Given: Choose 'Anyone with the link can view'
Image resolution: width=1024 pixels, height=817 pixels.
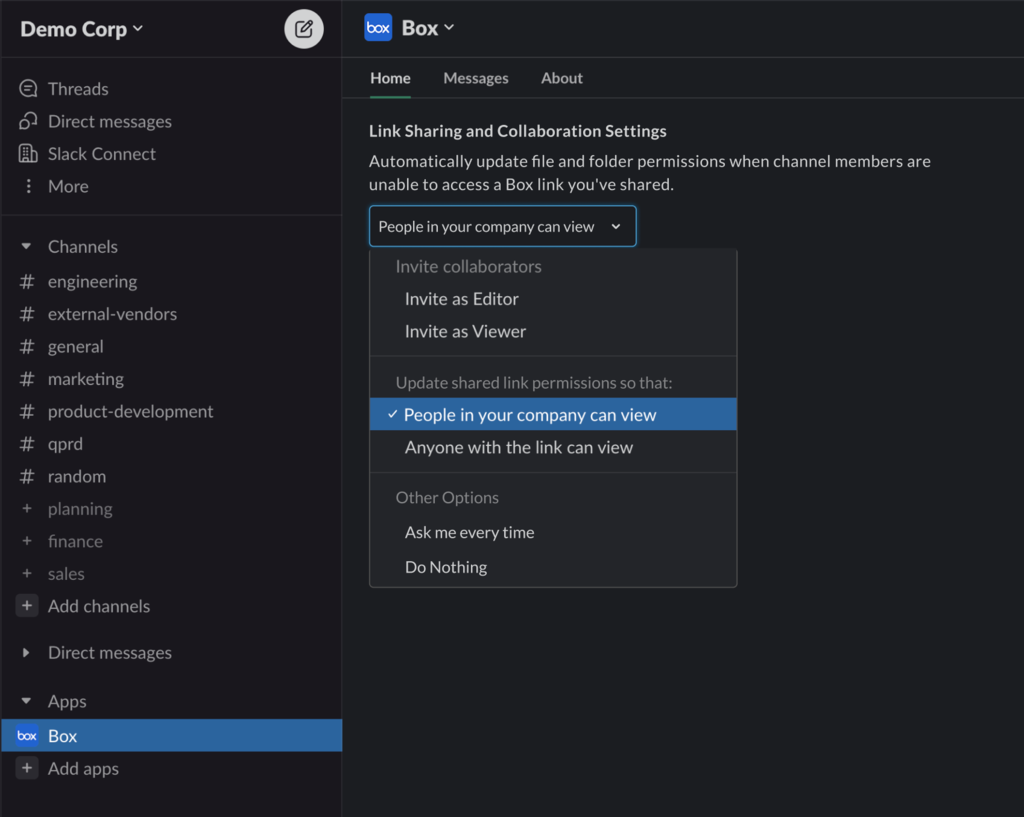Looking at the screenshot, I should (x=518, y=448).
